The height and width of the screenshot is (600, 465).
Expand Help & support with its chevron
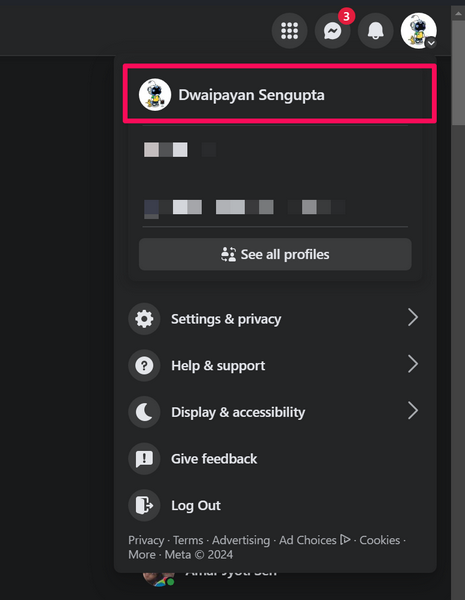[413, 364]
